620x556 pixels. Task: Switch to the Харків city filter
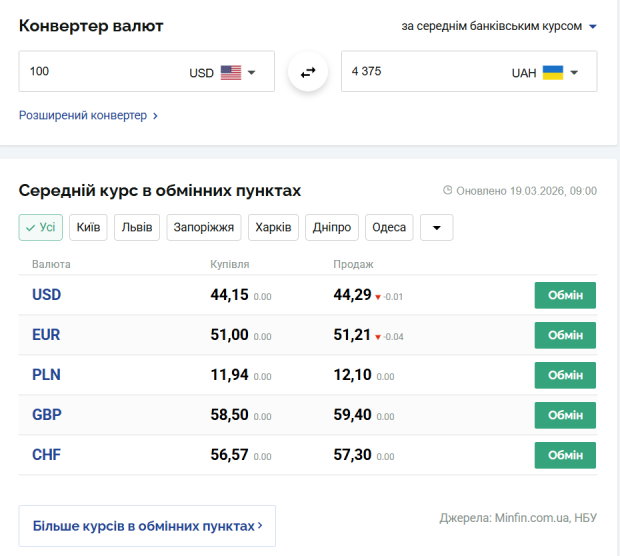(x=273, y=228)
